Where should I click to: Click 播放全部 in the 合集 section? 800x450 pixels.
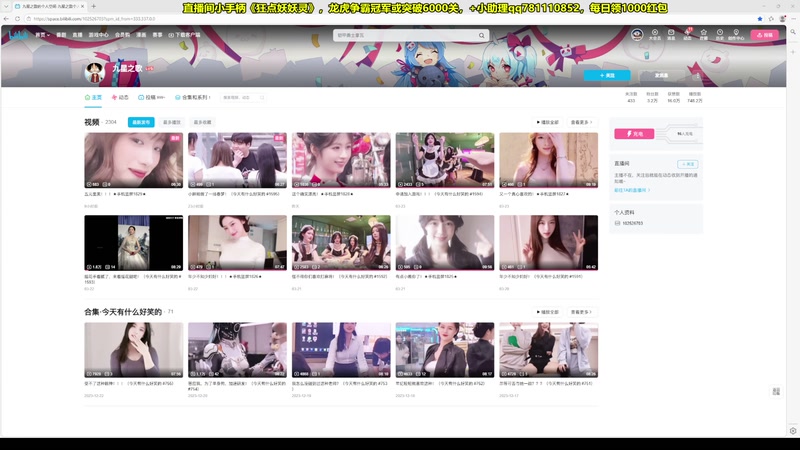click(547, 312)
